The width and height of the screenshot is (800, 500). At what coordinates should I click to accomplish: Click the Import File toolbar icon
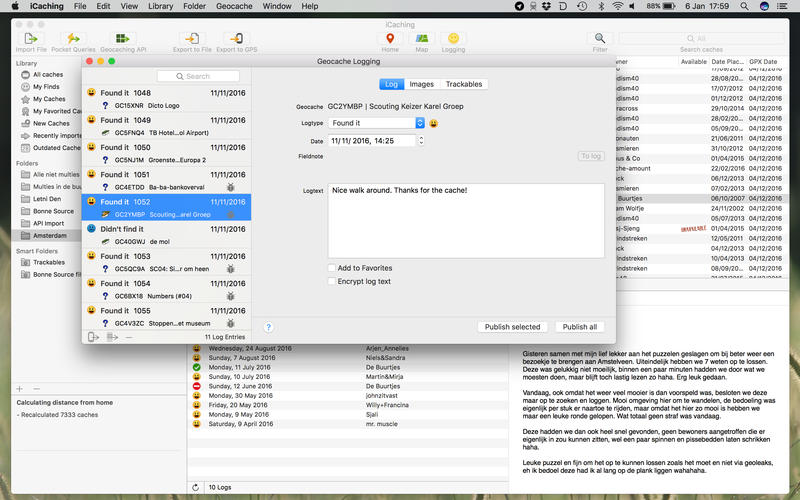point(31,39)
